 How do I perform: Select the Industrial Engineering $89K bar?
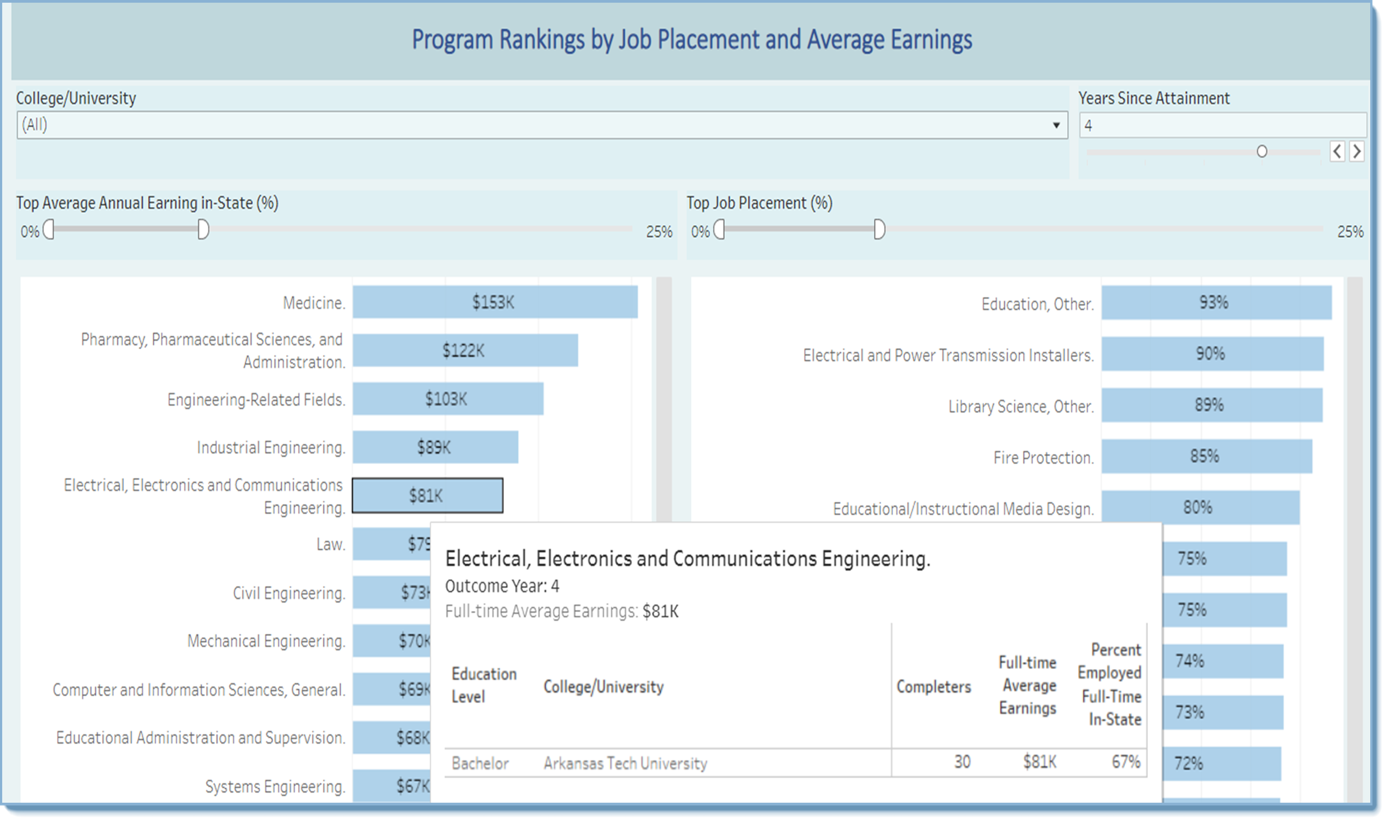pyautogui.click(x=435, y=447)
